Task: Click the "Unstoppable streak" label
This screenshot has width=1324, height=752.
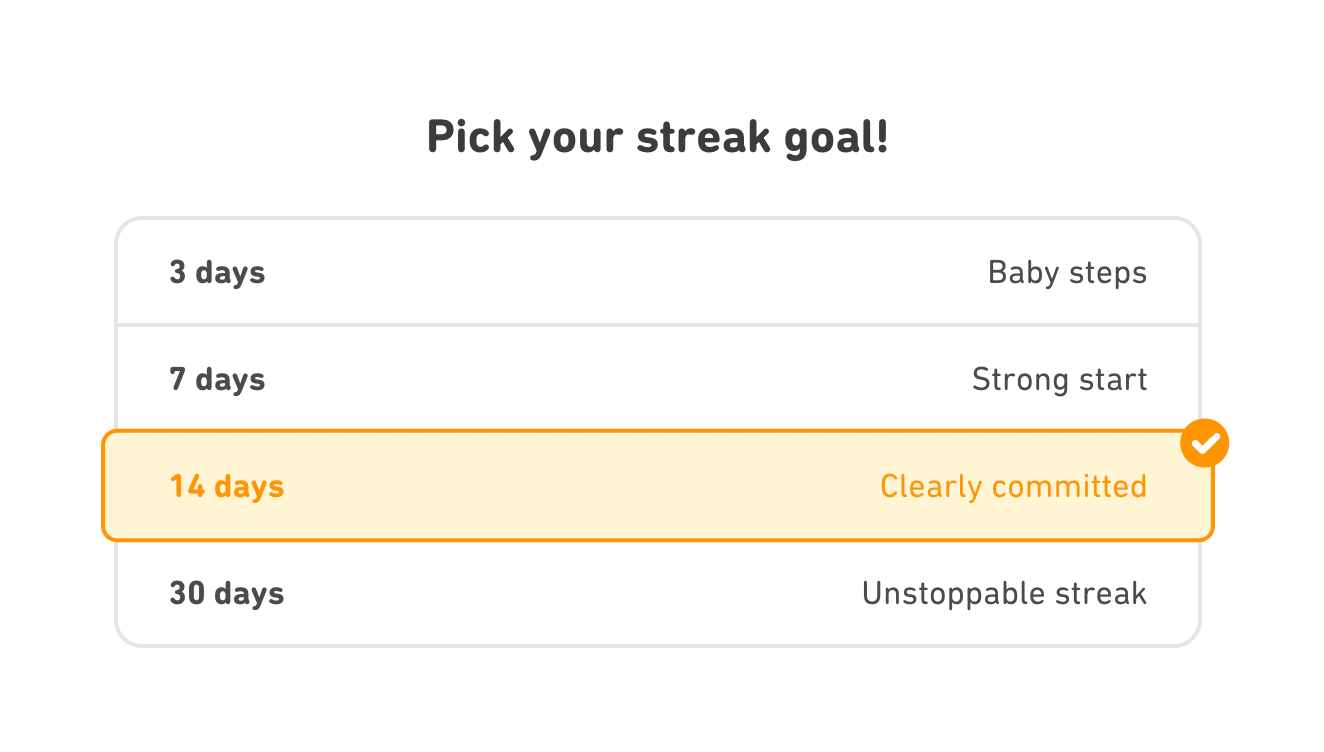Action: coord(1004,593)
